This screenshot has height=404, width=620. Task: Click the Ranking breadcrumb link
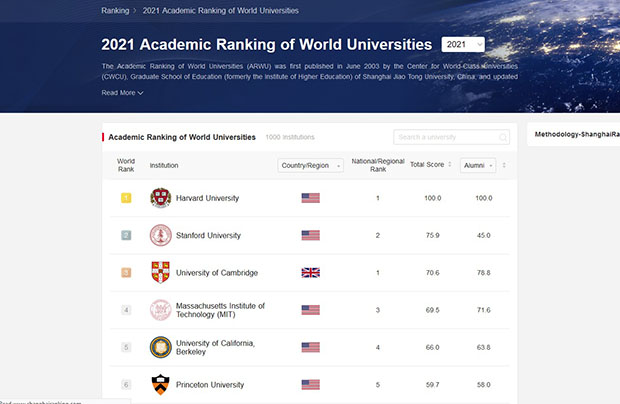pos(115,11)
